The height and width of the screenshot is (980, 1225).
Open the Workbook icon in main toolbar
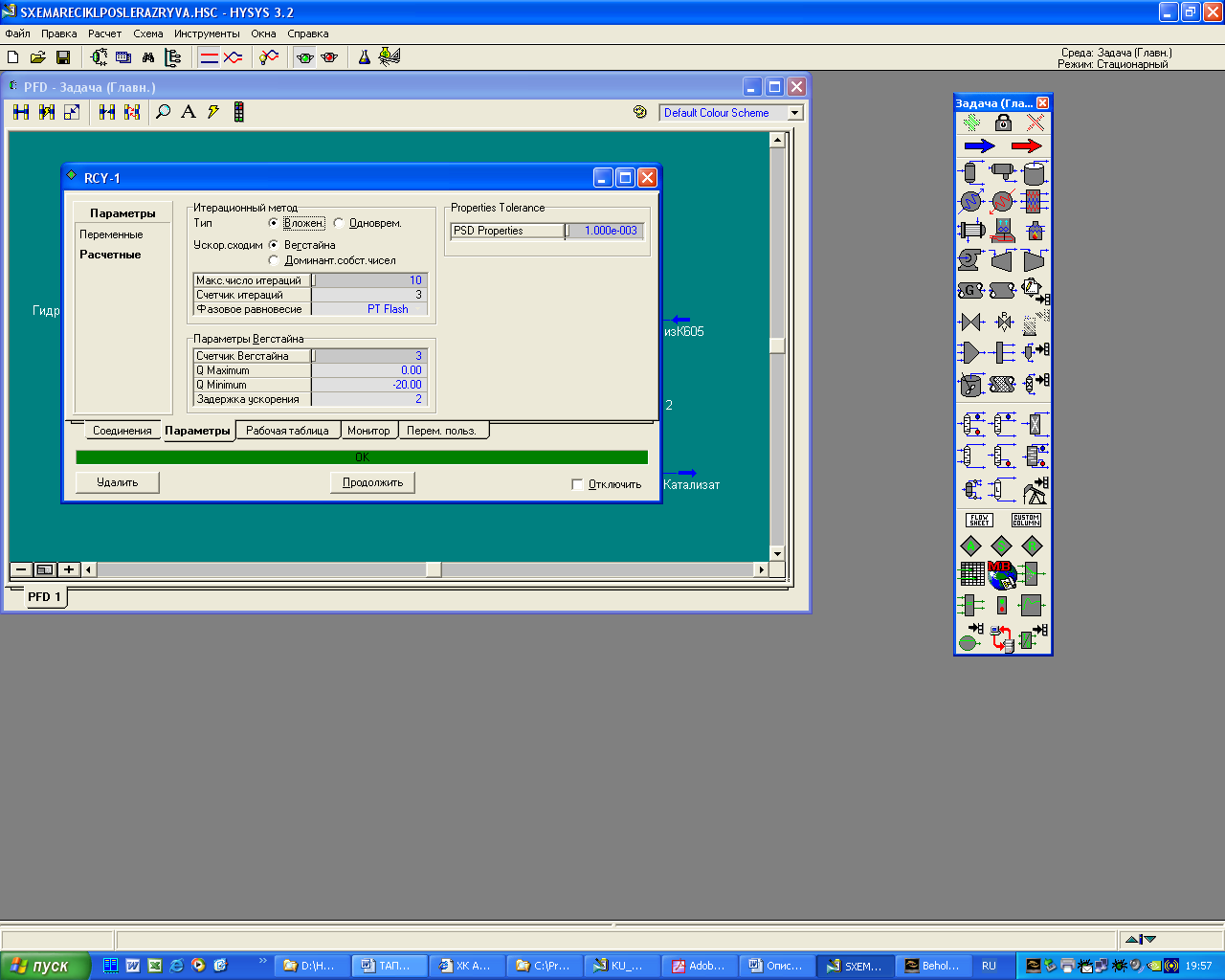pos(123,57)
